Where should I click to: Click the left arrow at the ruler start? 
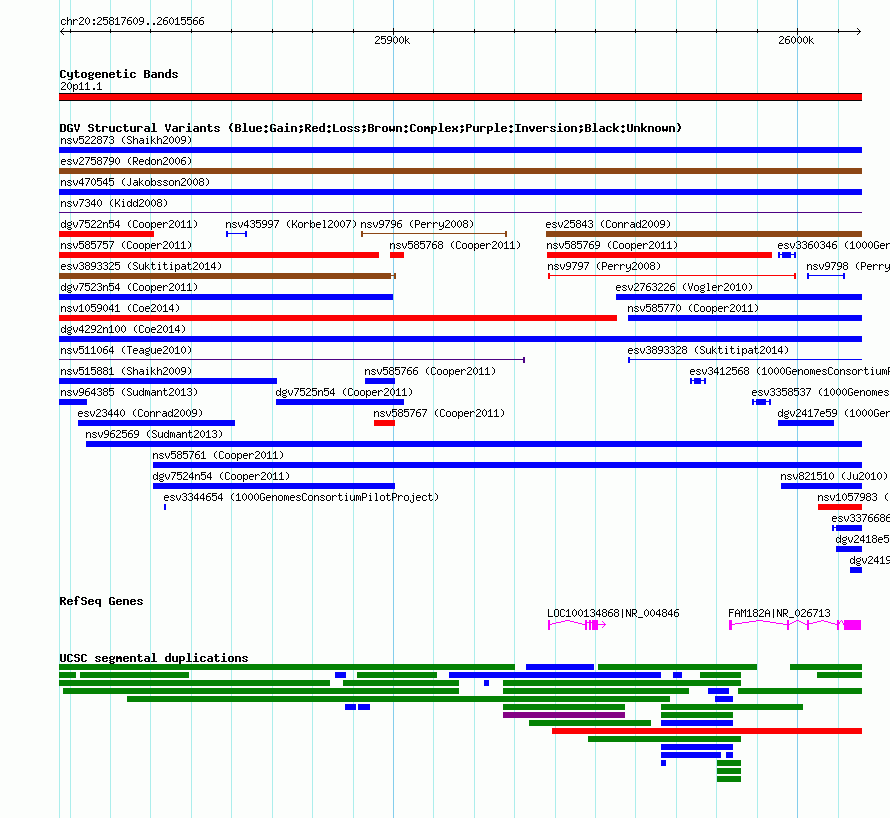click(x=64, y=31)
